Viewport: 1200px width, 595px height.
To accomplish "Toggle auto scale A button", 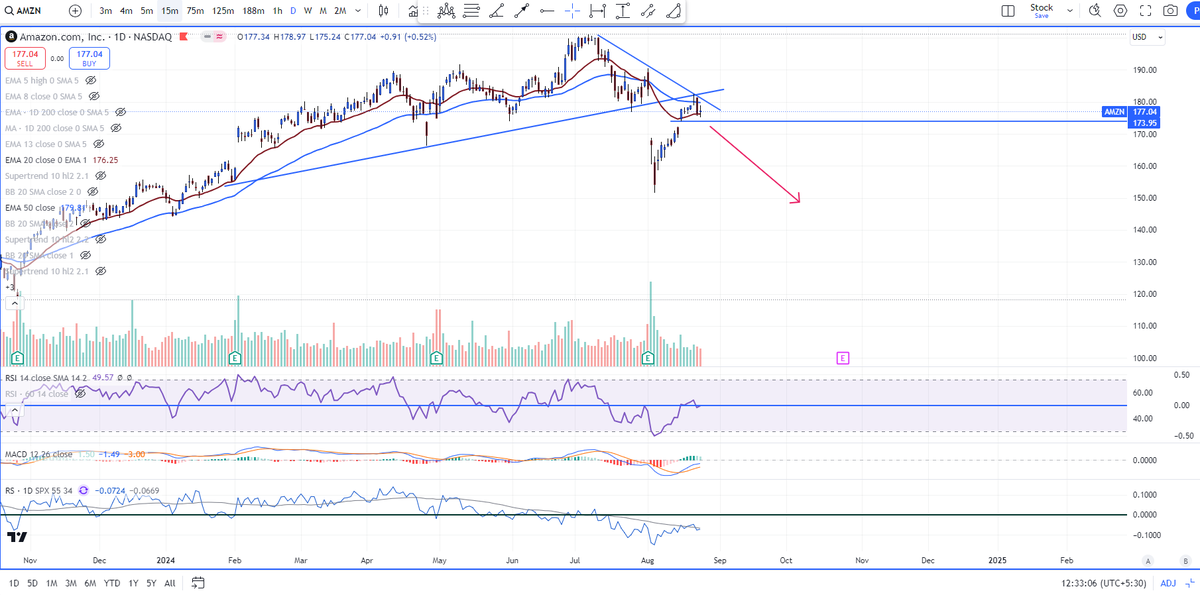I will (1148, 560).
